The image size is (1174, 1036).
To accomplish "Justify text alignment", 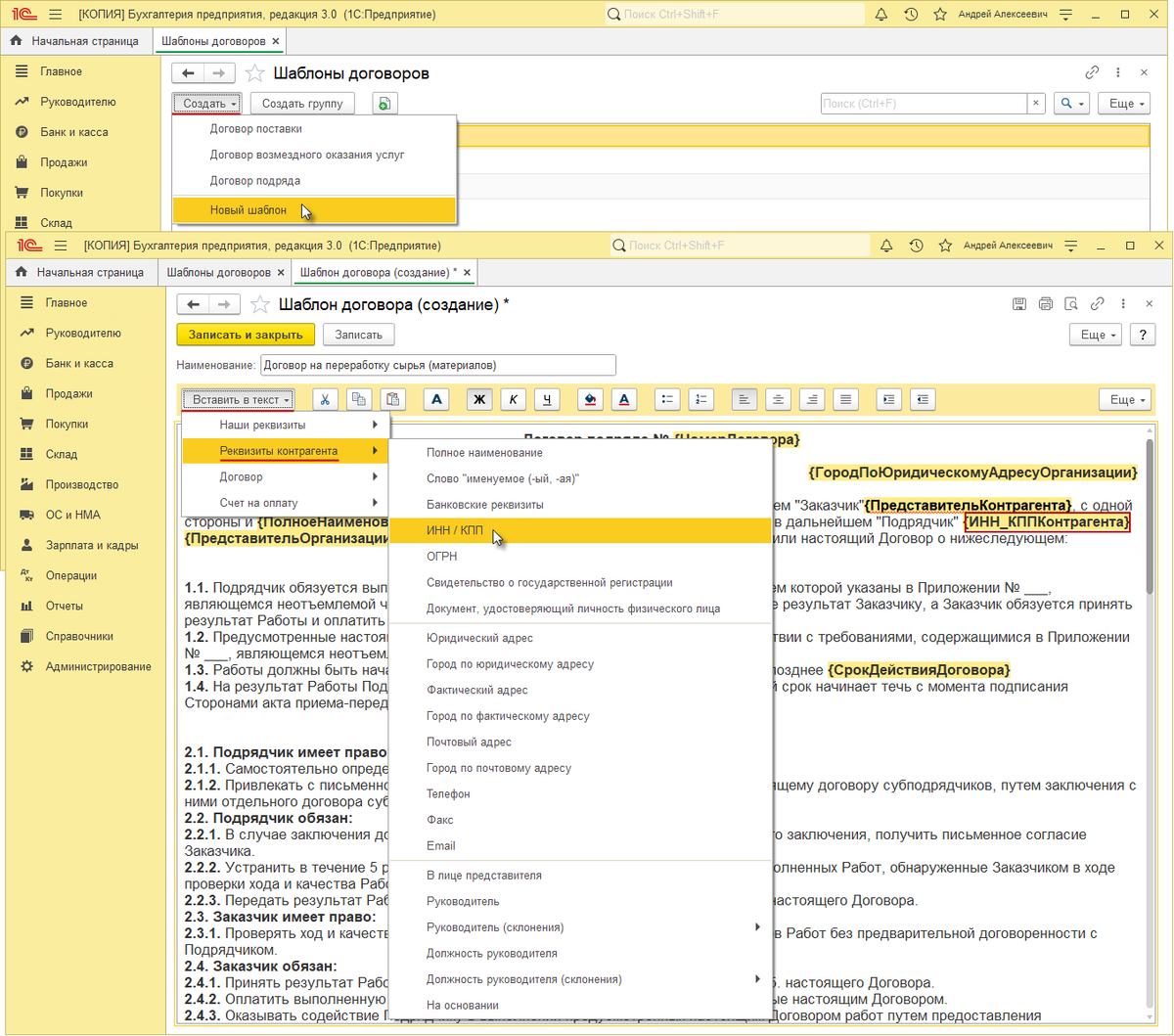I will coord(846,399).
